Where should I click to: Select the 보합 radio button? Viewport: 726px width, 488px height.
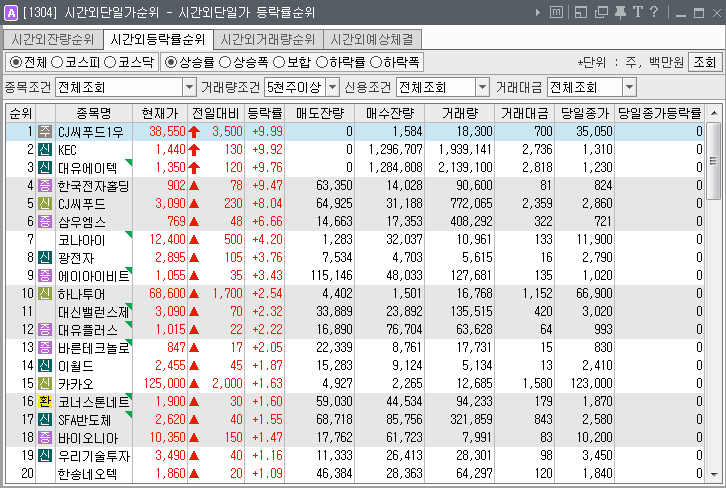279,62
